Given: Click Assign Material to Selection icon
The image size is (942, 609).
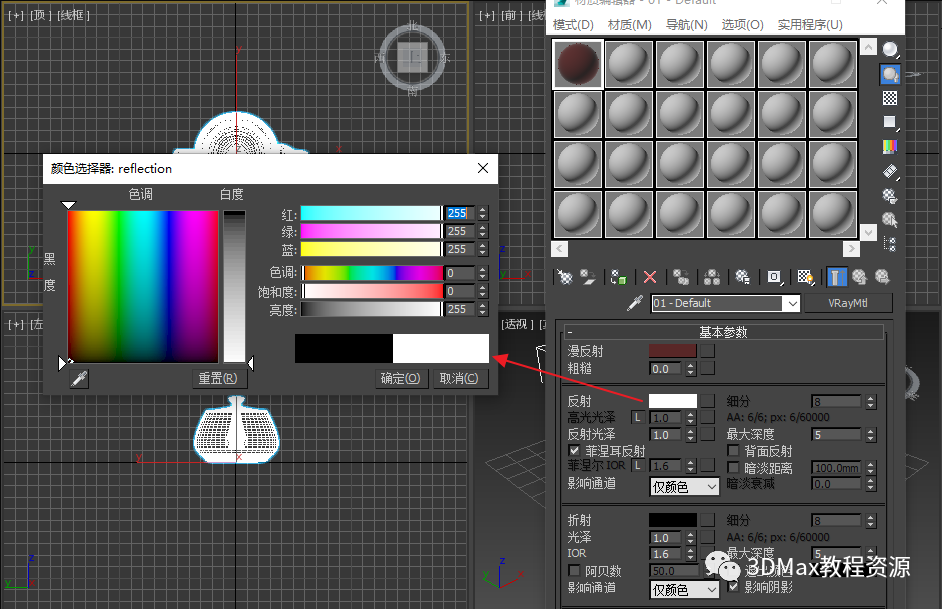Looking at the screenshot, I should click(x=619, y=277).
